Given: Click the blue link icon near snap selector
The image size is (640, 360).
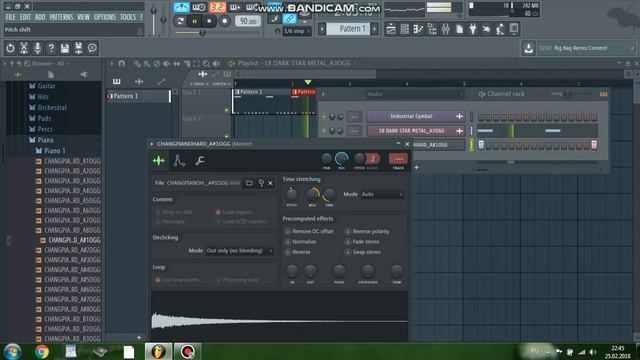Looking at the screenshot, I should point(289,19).
